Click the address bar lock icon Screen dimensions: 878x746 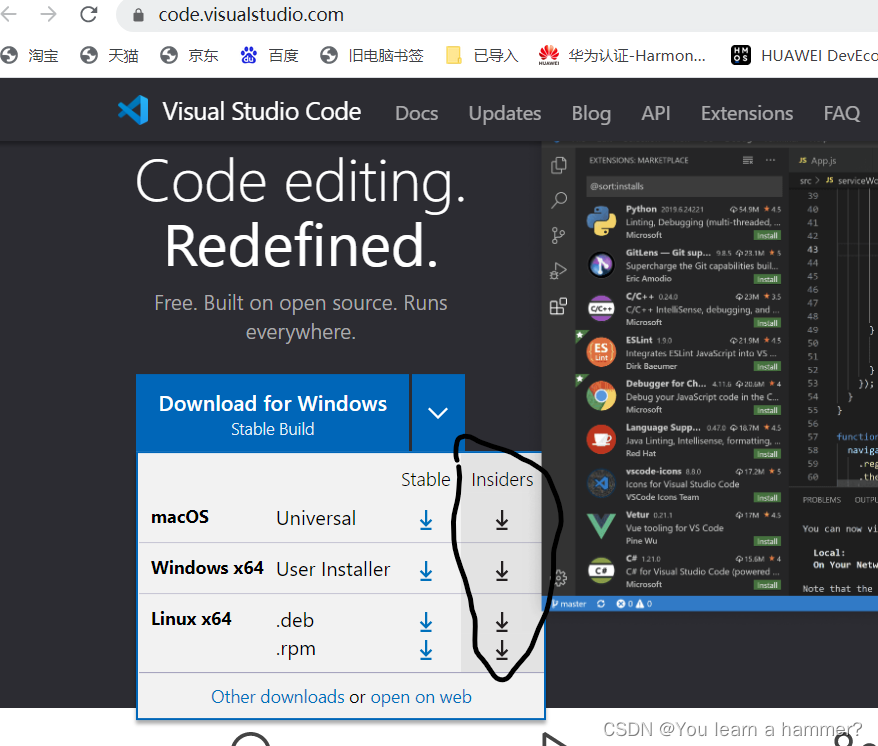[x=138, y=15]
